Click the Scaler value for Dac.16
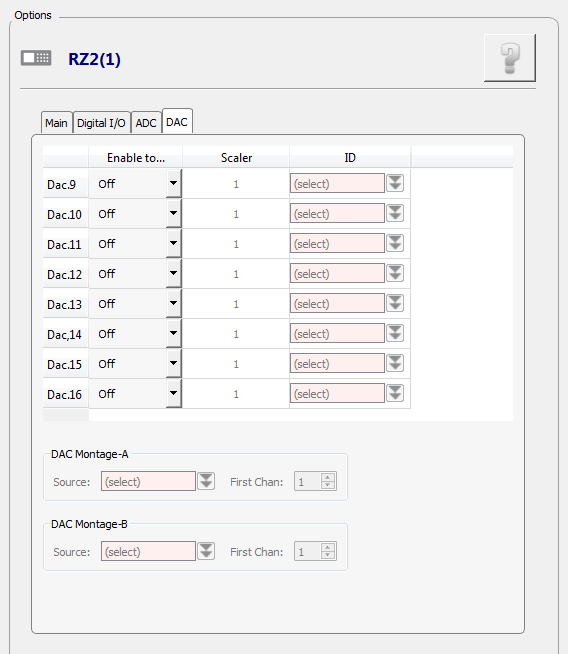Screen dimensions: 568x654 pos(236,394)
